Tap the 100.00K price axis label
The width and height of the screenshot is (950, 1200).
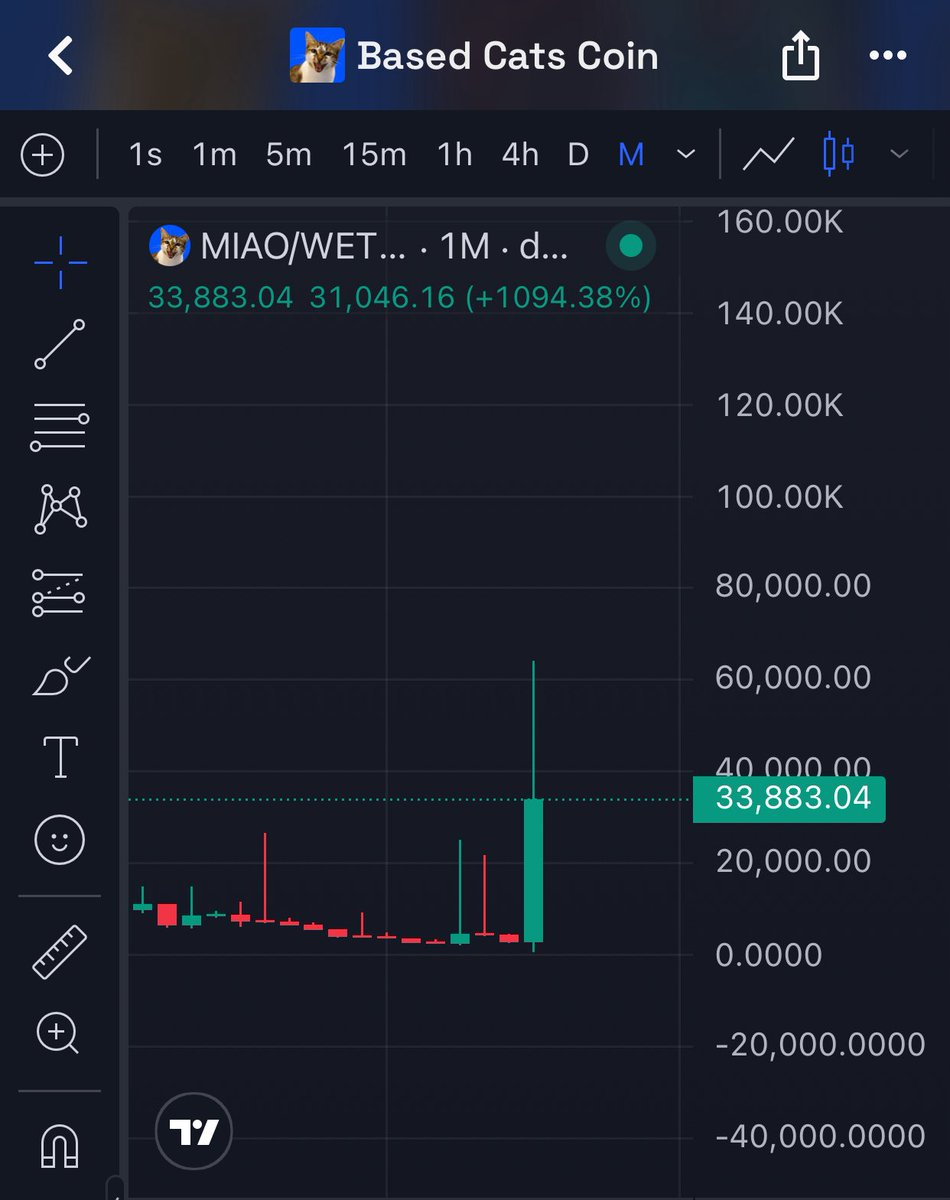[x=780, y=496]
